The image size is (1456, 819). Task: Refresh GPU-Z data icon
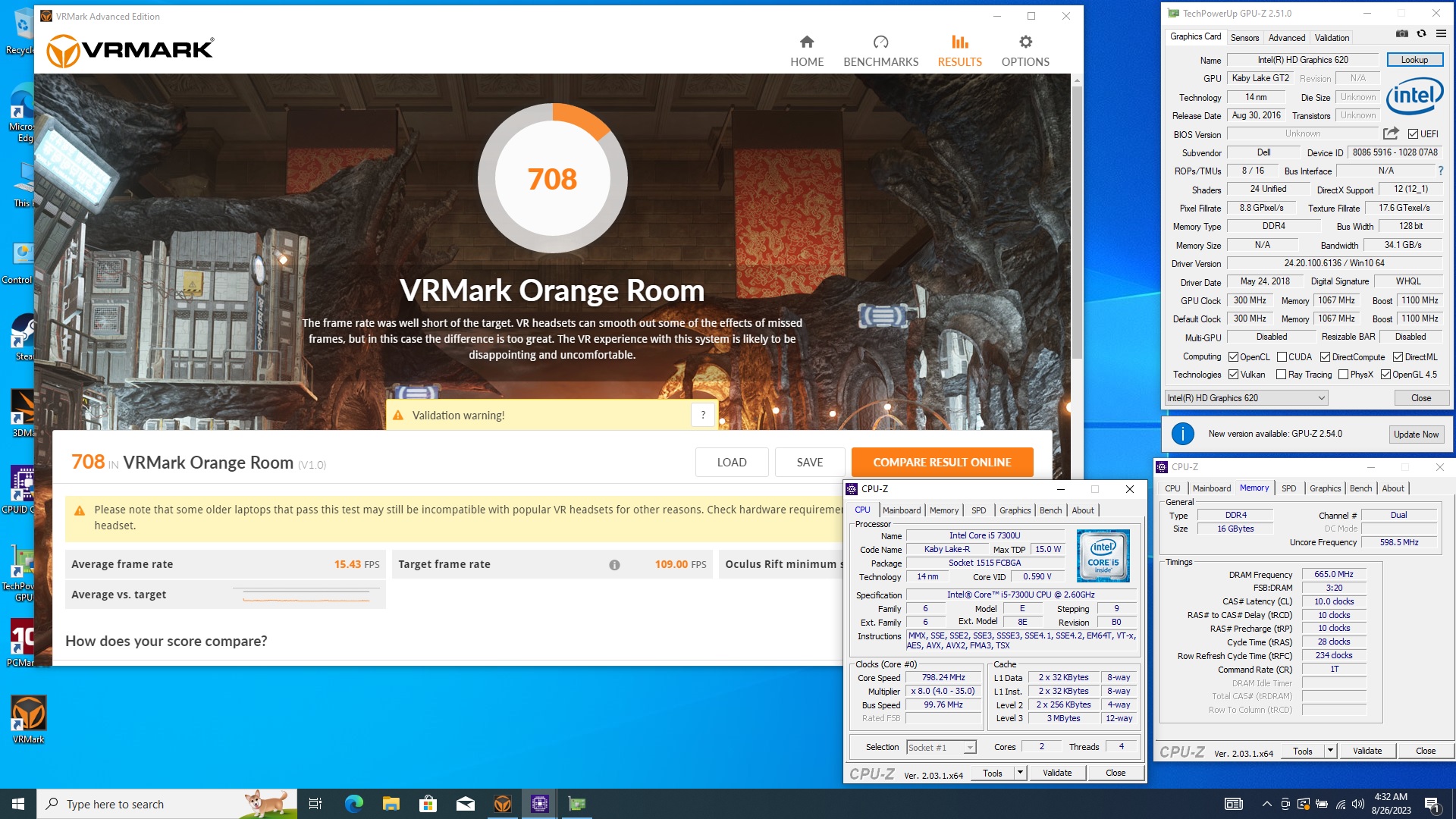(x=1421, y=34)
